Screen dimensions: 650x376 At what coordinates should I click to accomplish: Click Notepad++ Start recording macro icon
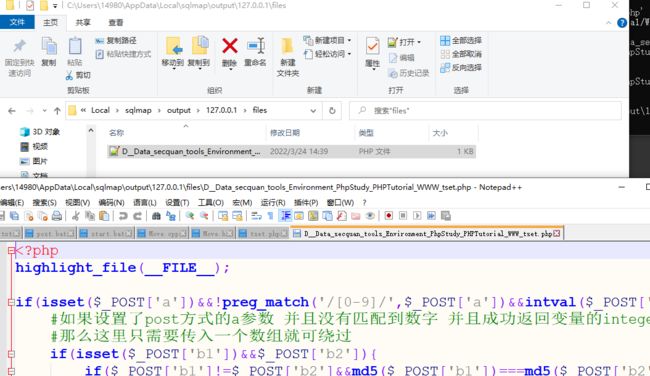click(x=388, y=216)
